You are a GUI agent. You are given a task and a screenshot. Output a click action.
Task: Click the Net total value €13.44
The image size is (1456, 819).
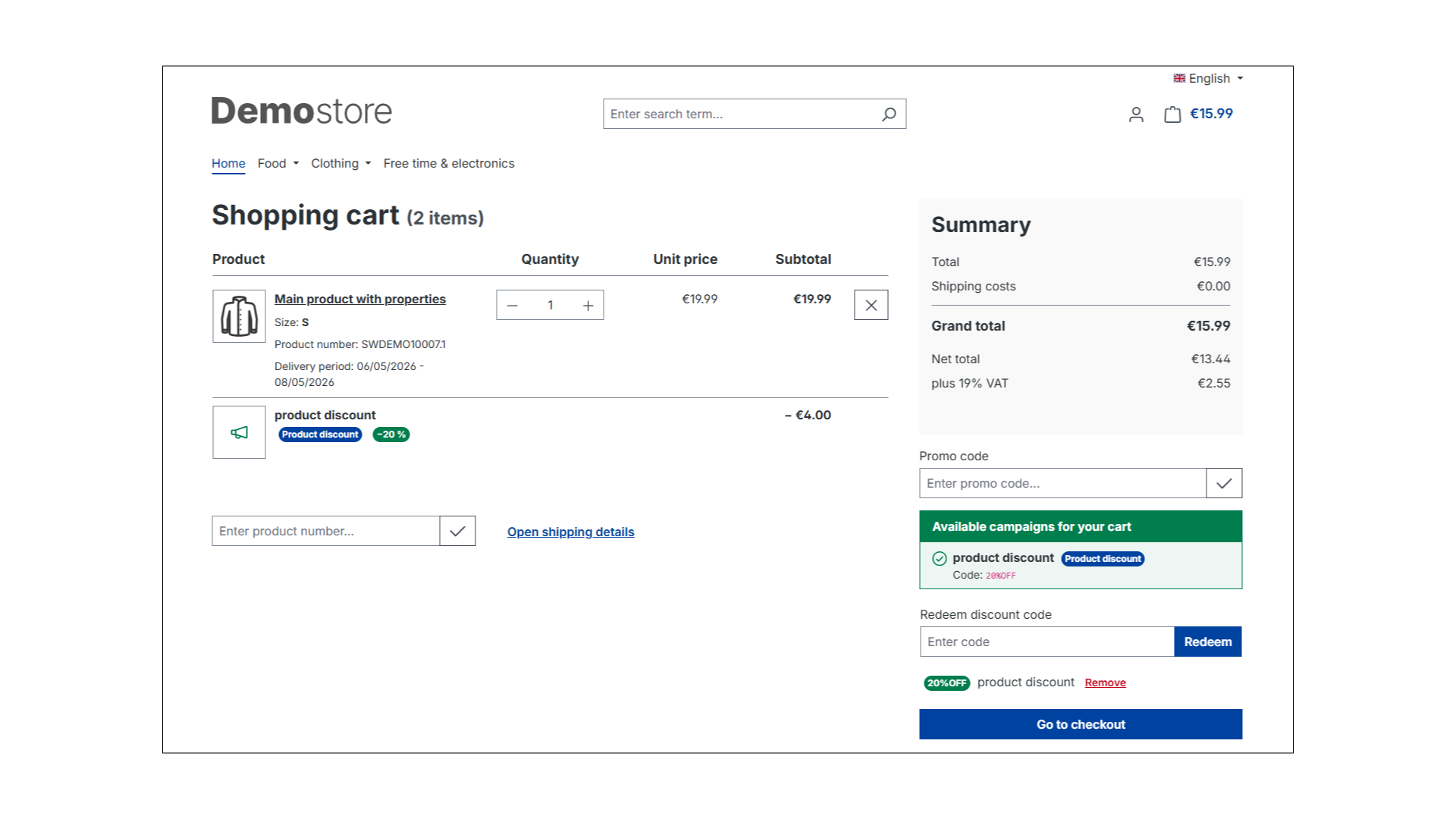click(1211, 359)
